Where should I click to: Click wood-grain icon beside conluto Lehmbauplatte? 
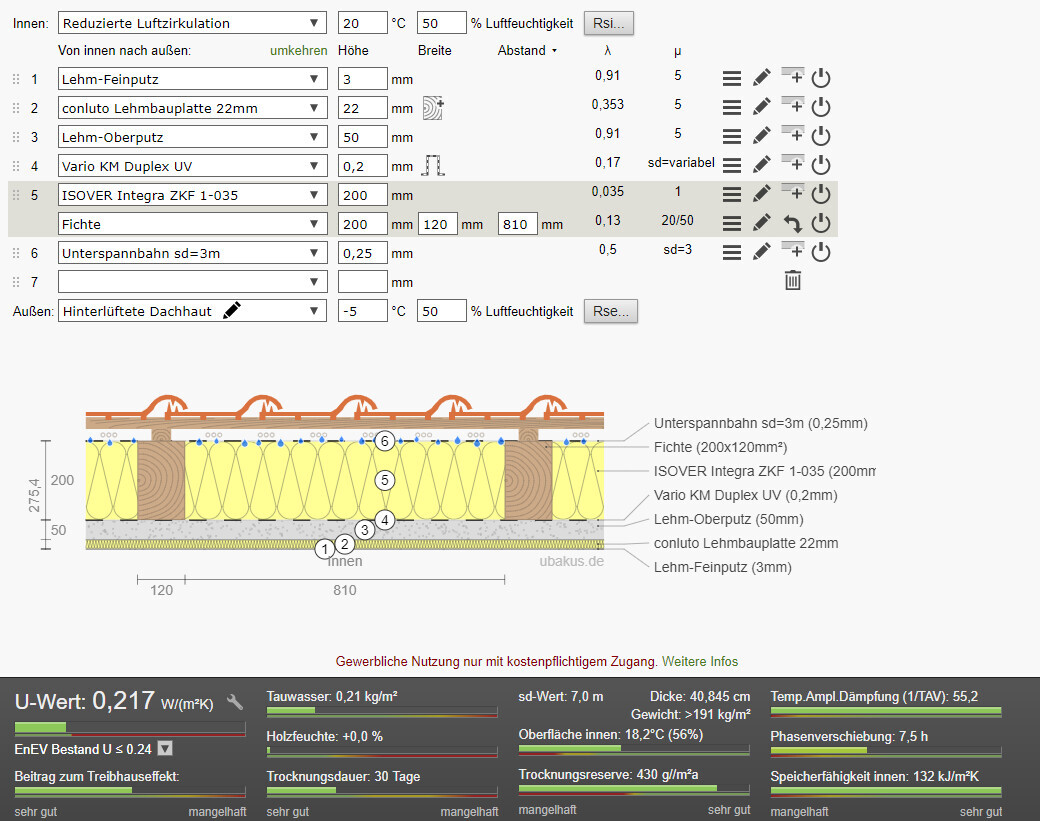pos(433,108)
